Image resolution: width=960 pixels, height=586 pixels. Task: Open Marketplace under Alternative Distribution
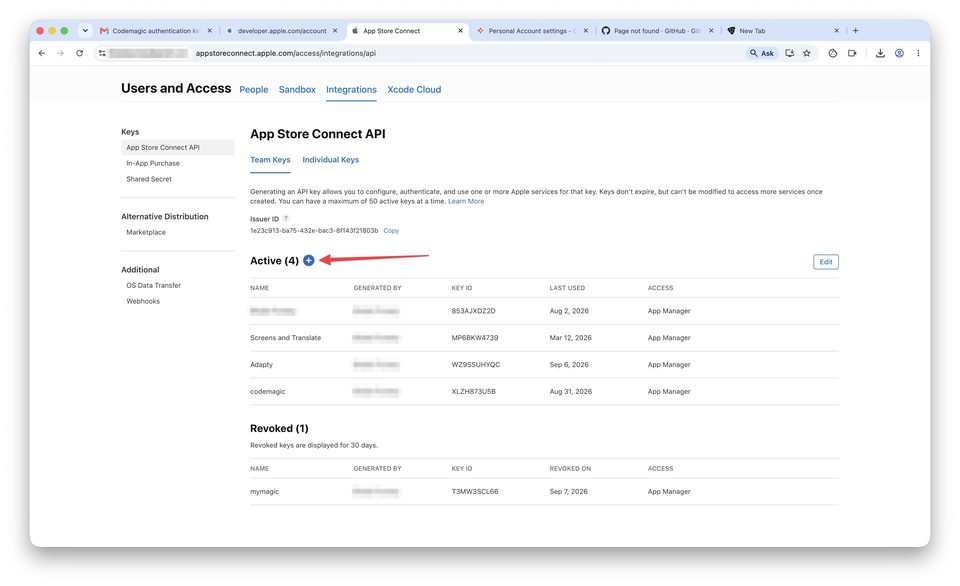point(146,233)
